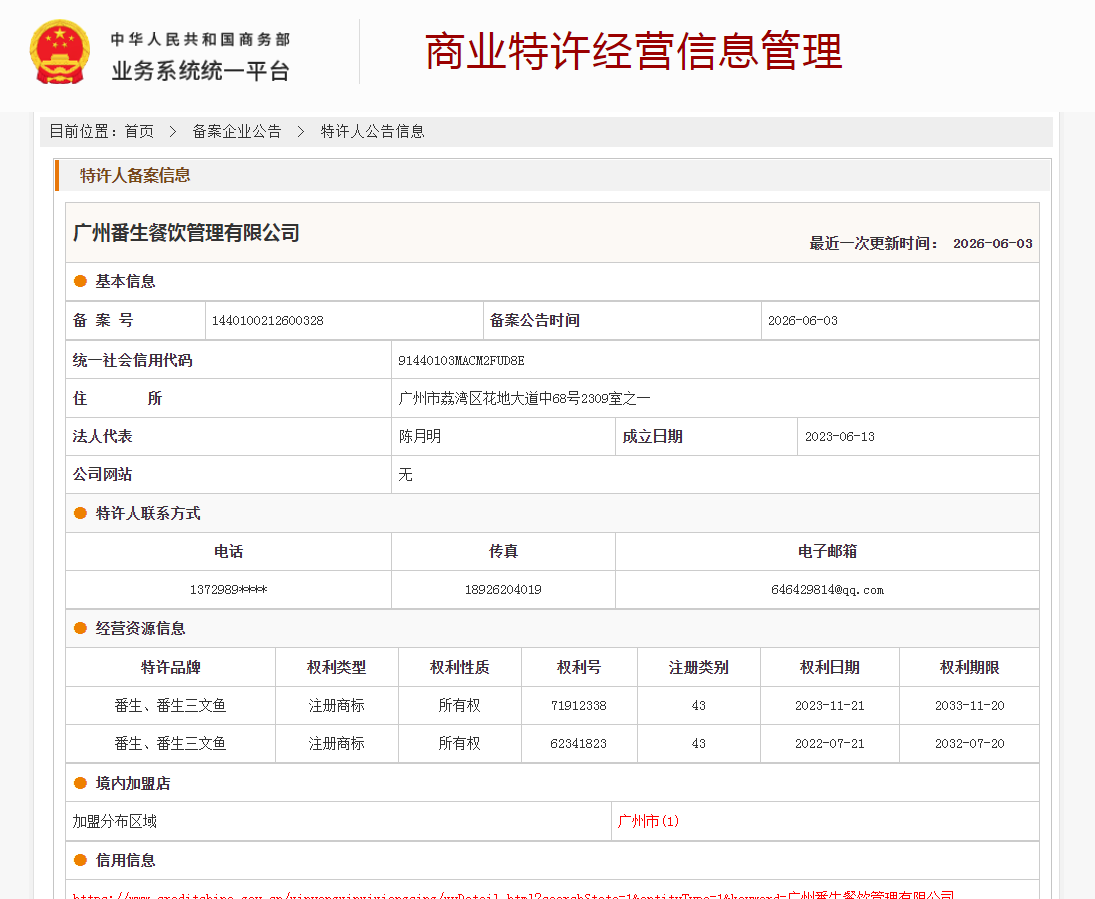1095x899 pixels.
Task: Click the fax number 18926204019
Action: [x=503, y=590]
